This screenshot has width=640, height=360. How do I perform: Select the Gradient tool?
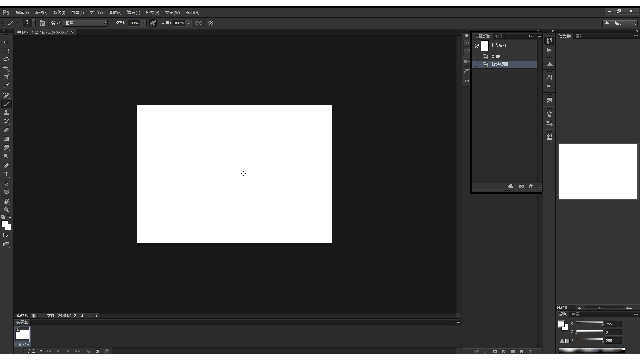(x=6, y=139)
